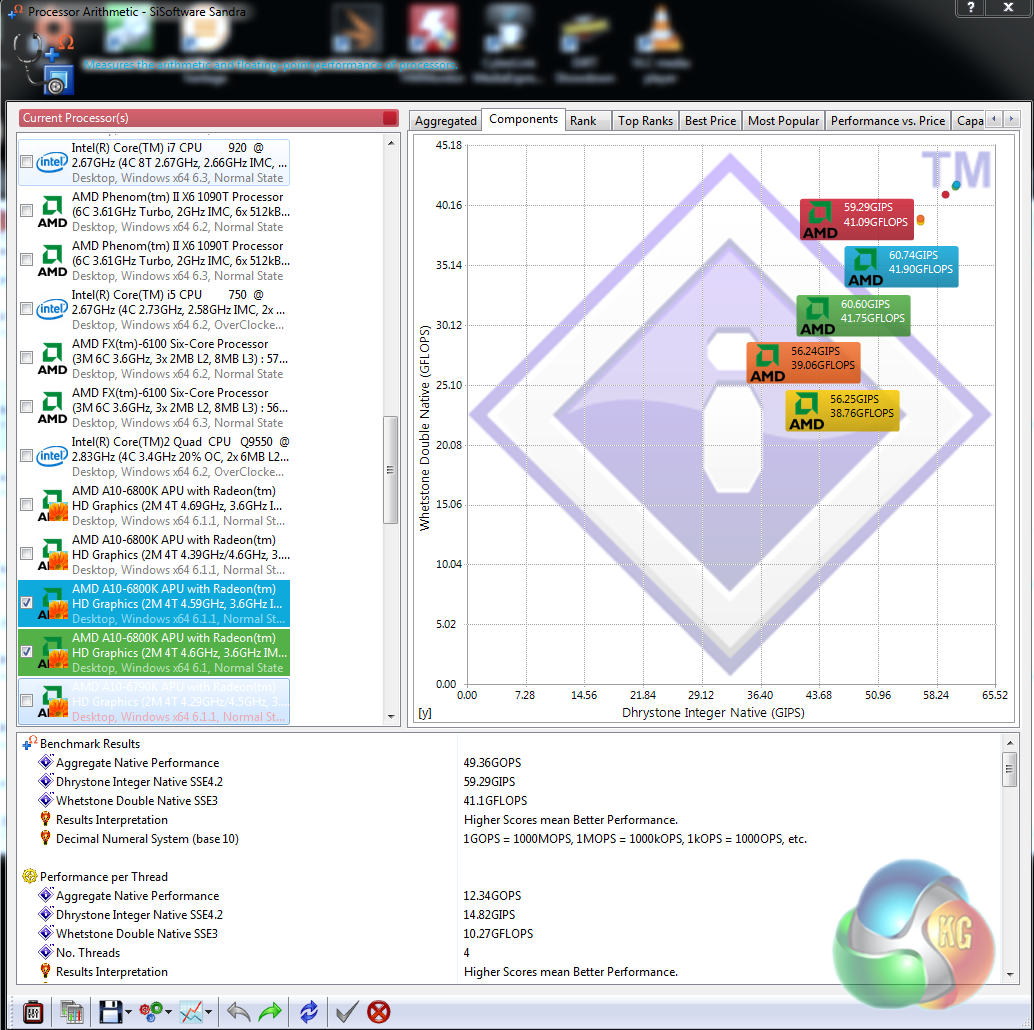Uncheck the A10-6800K 4.59GHz blue entry

point(26,603)
